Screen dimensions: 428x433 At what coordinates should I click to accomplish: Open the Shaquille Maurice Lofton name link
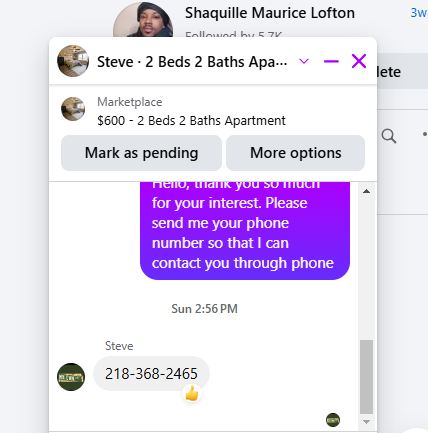pyautogui.click(x=270, y=13)
